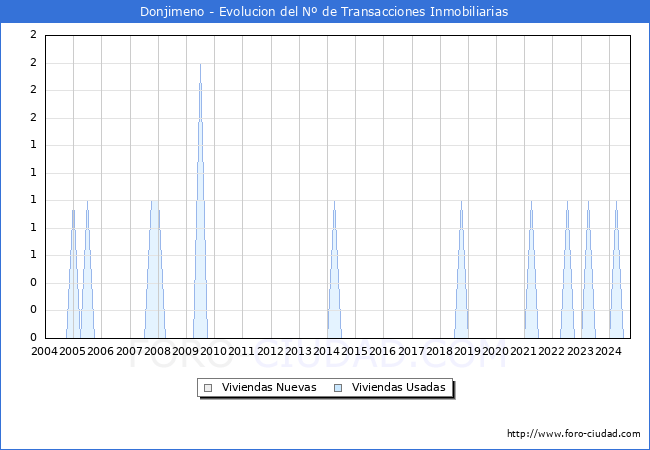Toggle the Viviendas Nuevas legend label
This screenshot has height=450, width=650.
(x=269, y=388)
